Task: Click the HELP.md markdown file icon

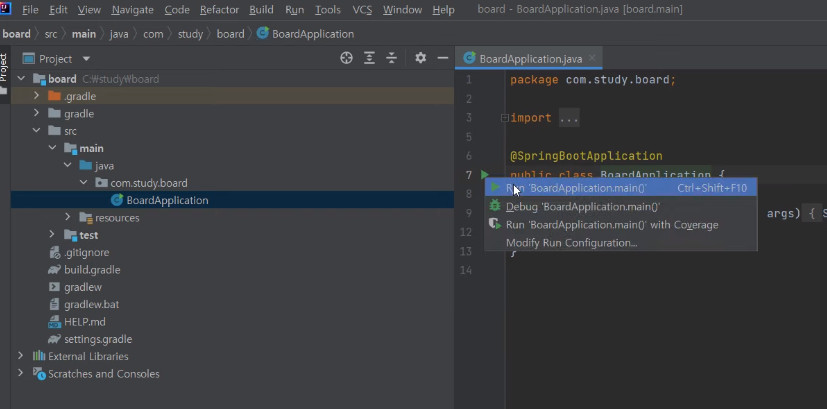Action: 54,321
